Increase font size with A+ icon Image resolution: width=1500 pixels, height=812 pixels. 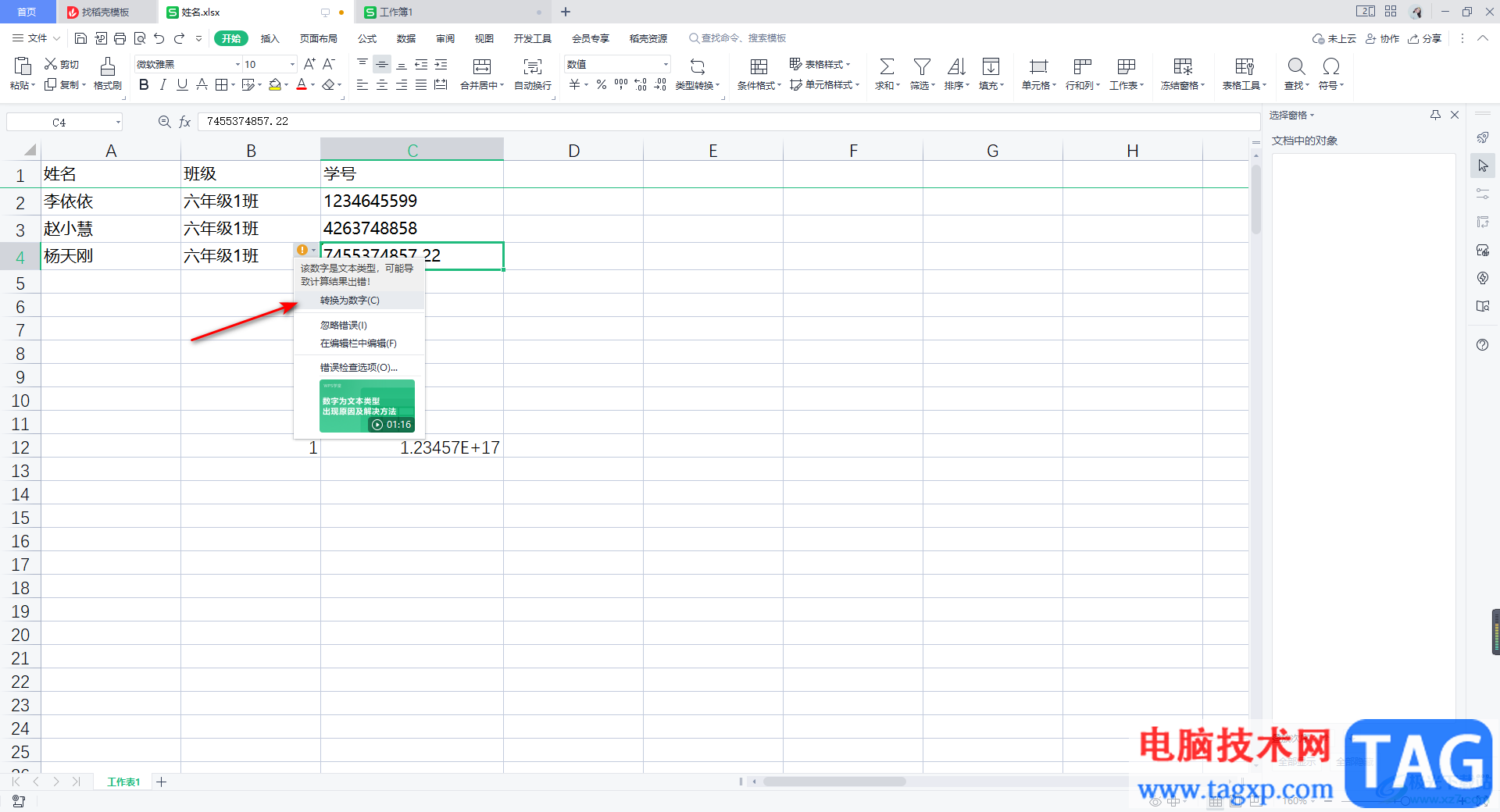309,64
